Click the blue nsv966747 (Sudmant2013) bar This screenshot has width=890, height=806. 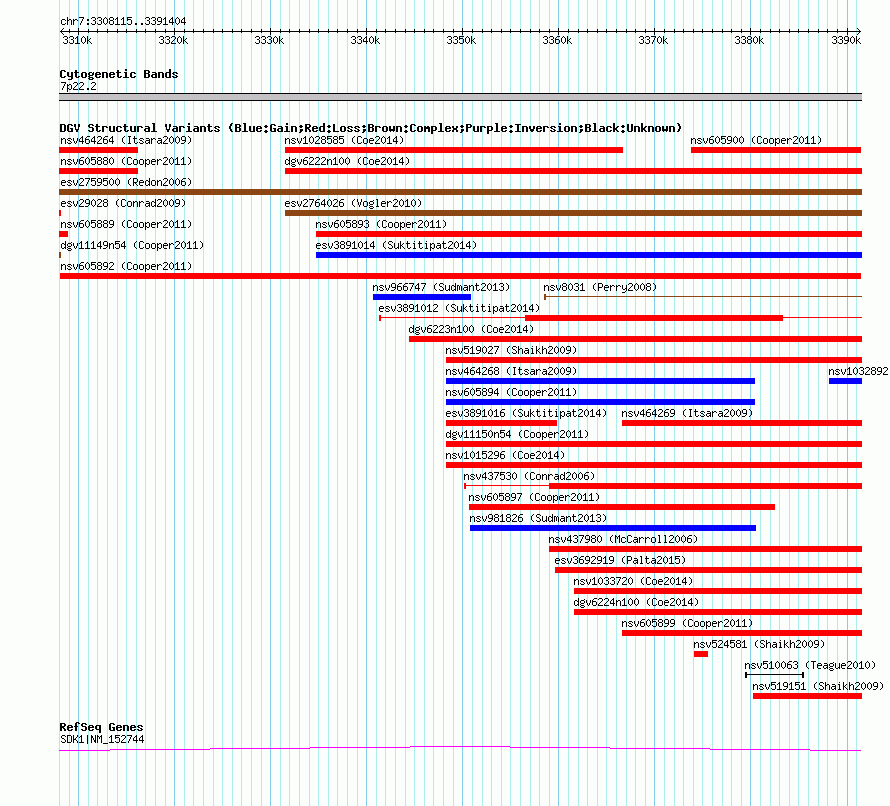click(422, 297)
